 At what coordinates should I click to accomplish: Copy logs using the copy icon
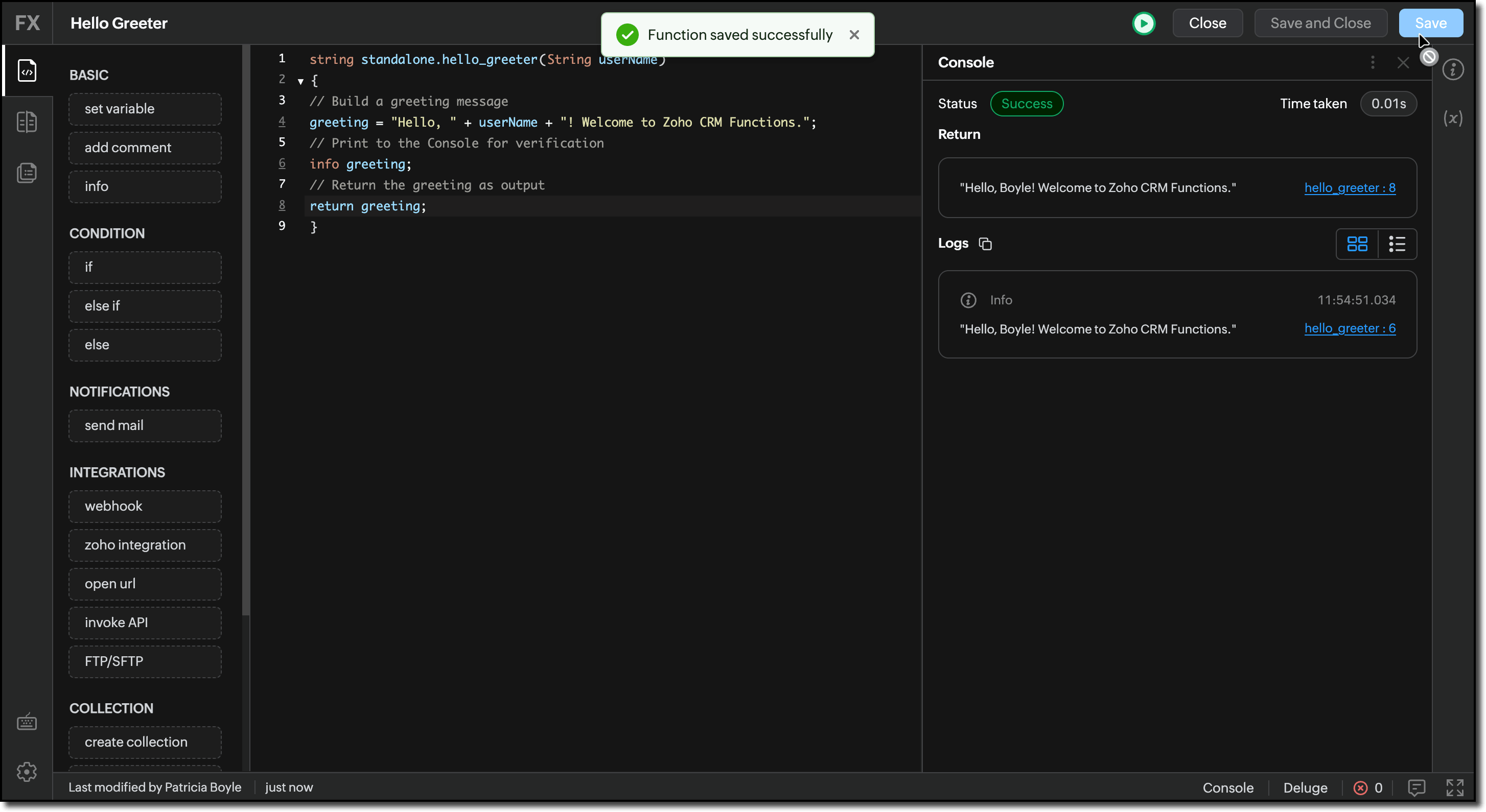pos(985,244)
